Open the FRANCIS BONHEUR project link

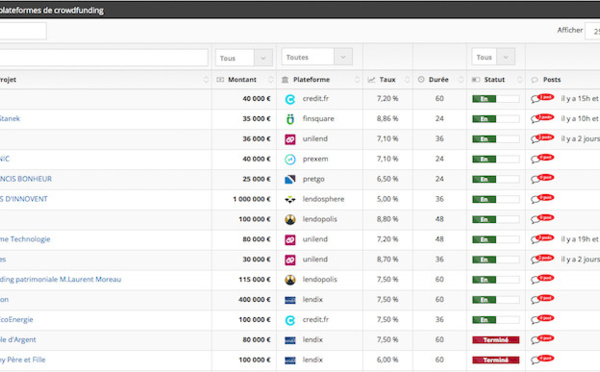(x=26, y=179)
